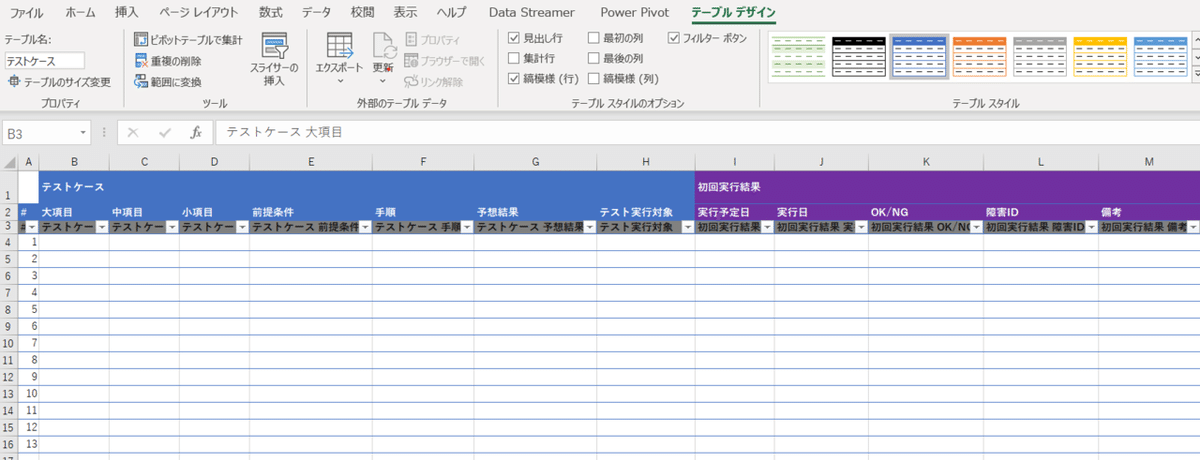Image resolution: width=1200 pixels, height=460 pixels.
Task: Click the formula bar text テストケース 大項目
Action: coord(284,132)
